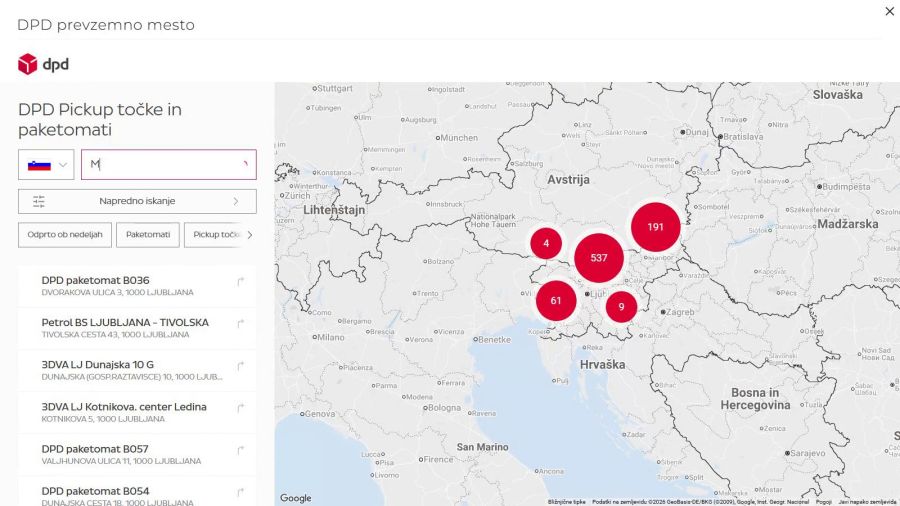This screenshot has height=506, width=900.
Task: Select DPD paketomat B057 list entry
Action: [137, 454]
